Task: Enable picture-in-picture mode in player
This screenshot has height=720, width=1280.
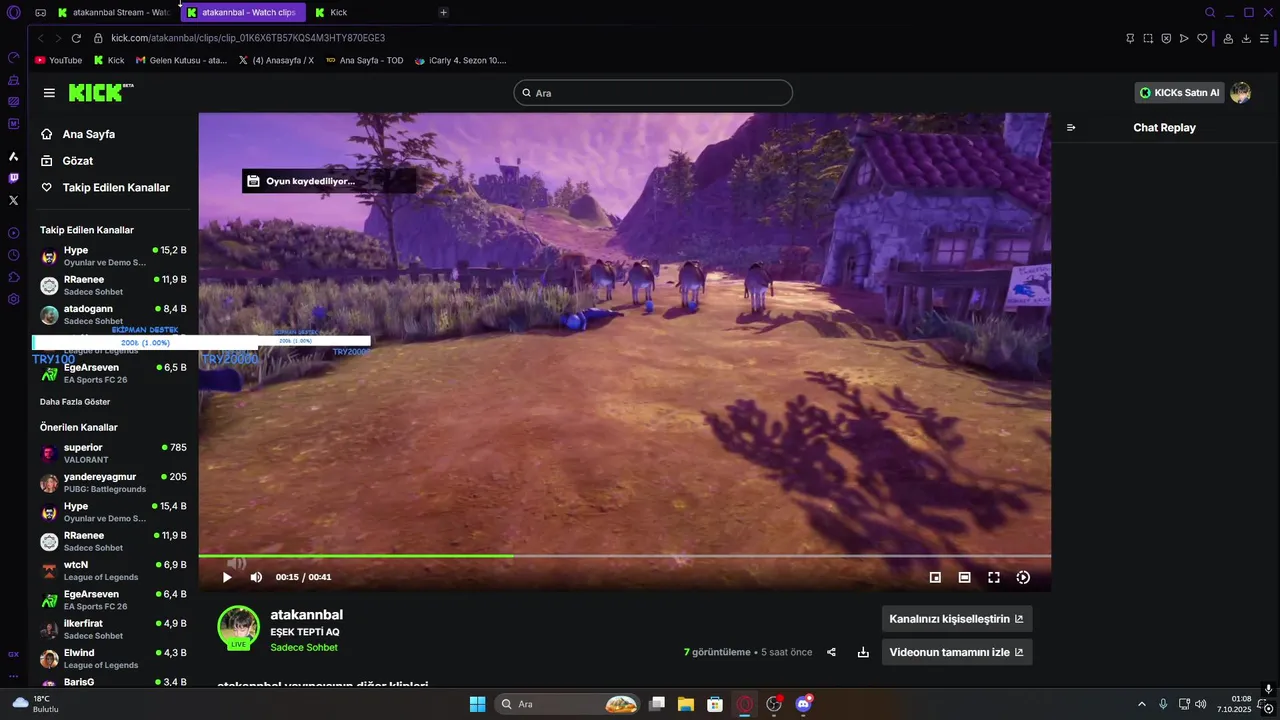Action: tap(935, 577)
